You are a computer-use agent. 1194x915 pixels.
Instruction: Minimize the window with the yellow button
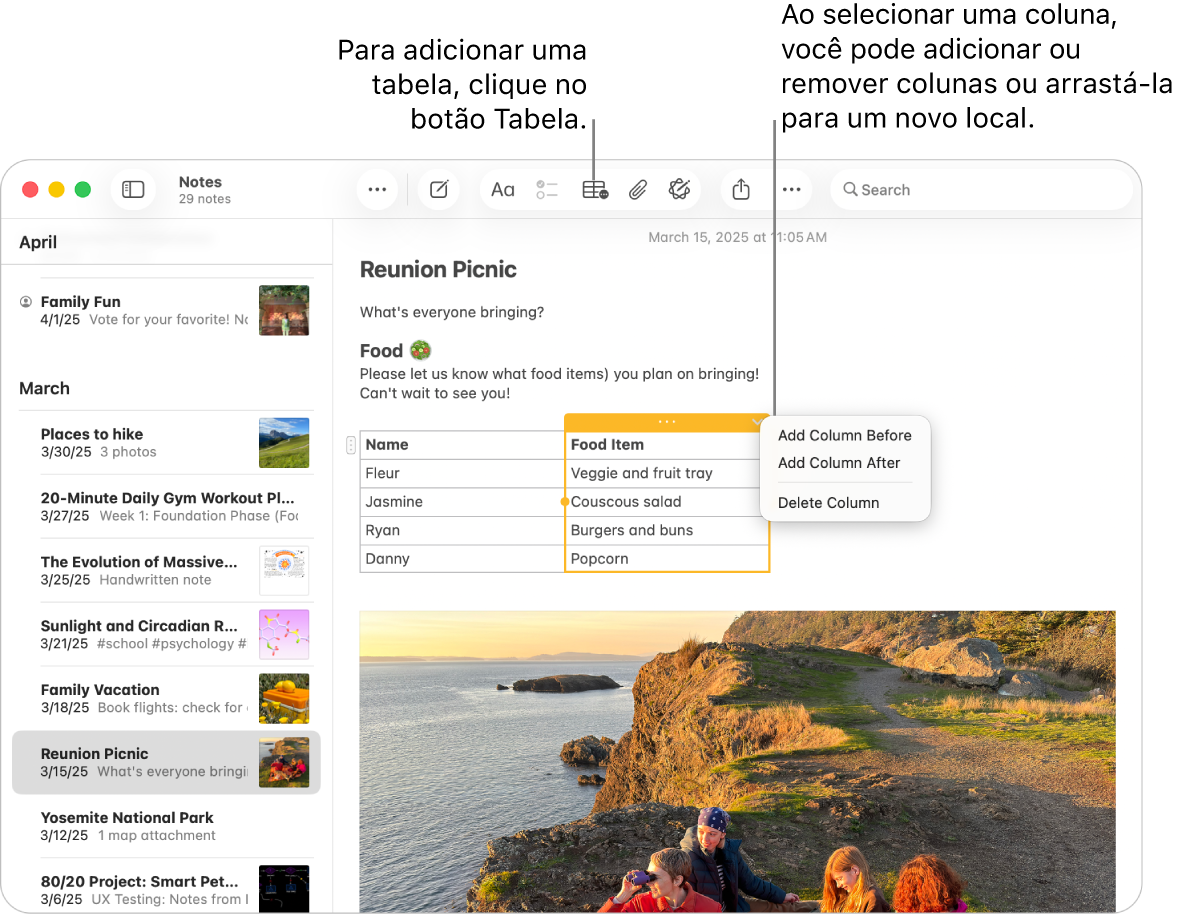pyautogui.click(x=56, y=190)
